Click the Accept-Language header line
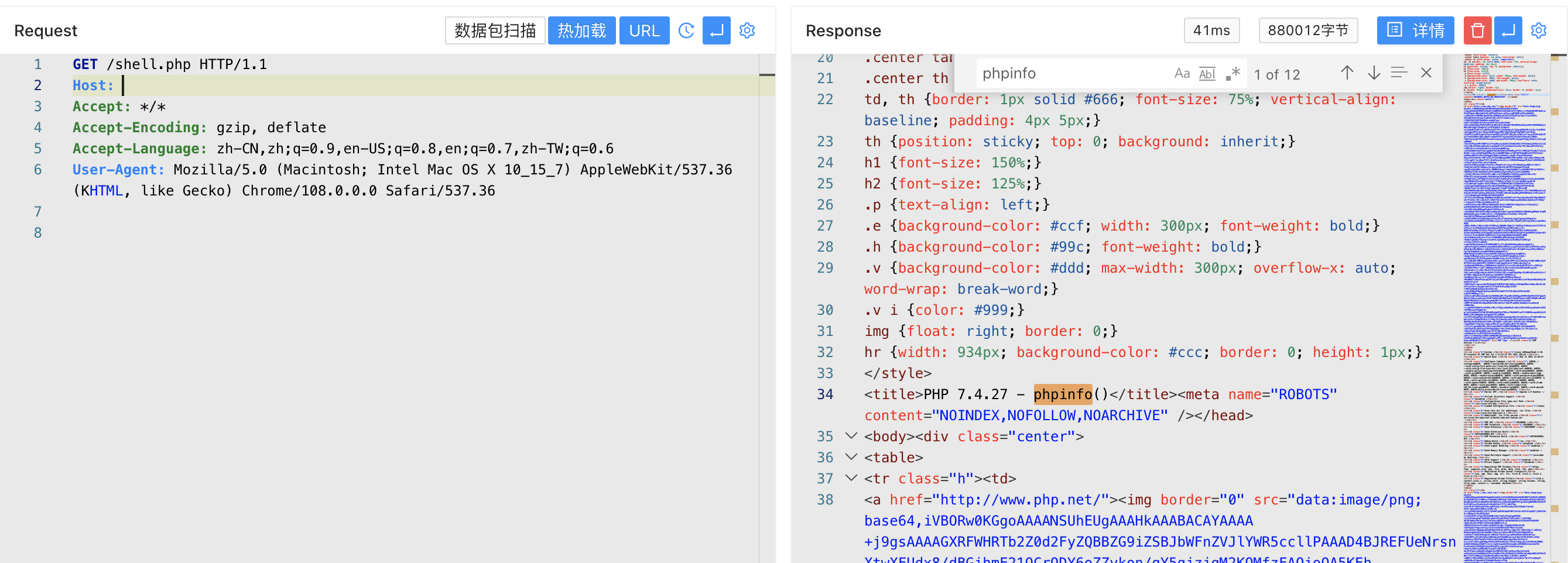The width and height of the screenshot is (1568, 563). coord(343,149)
